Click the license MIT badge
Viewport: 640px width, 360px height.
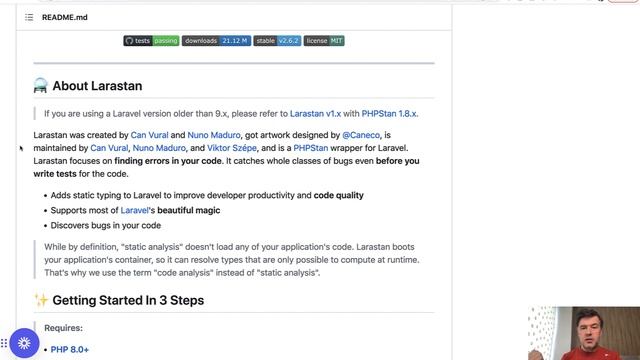click(x=324, y=41)
